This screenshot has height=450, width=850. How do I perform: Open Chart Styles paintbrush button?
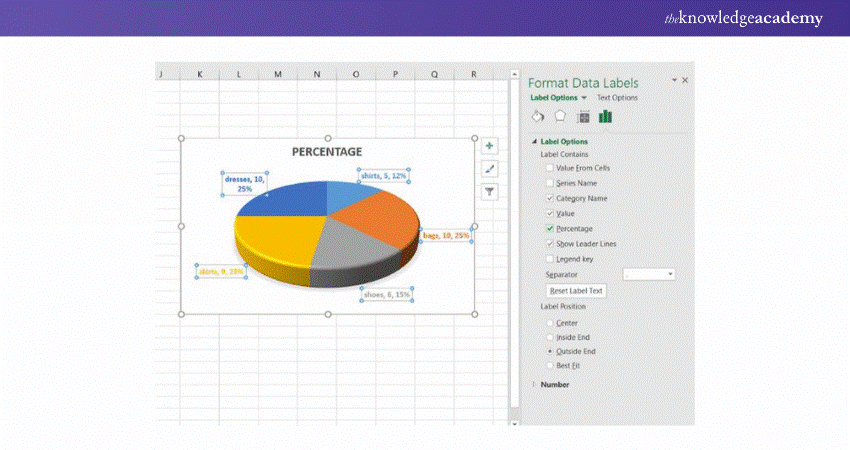pos(489,169)
